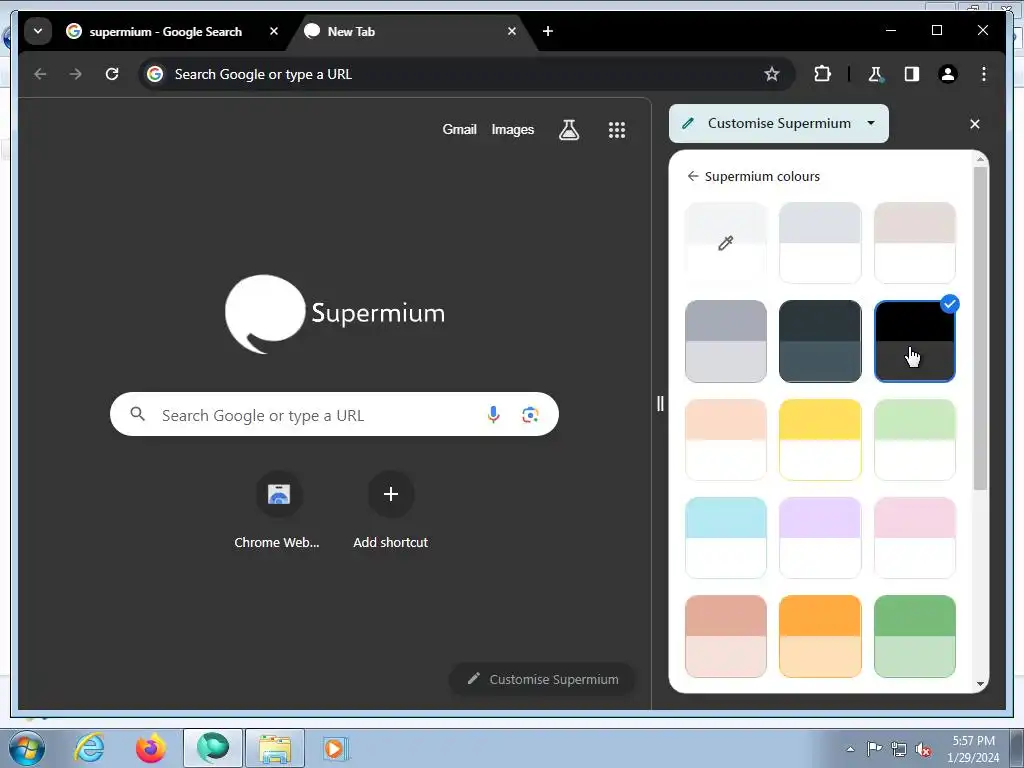Open Search Labs flask icon on page

(569, 129)
